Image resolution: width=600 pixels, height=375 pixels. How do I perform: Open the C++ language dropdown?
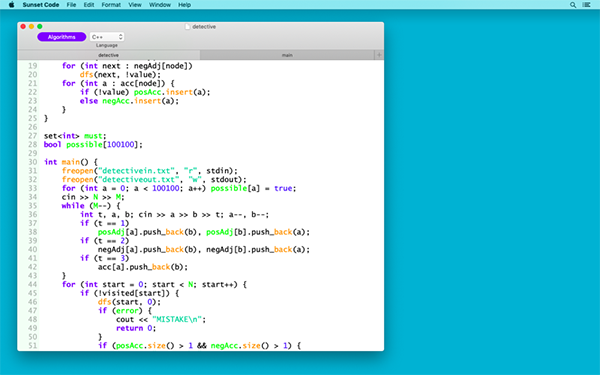(x=107, y=37)
